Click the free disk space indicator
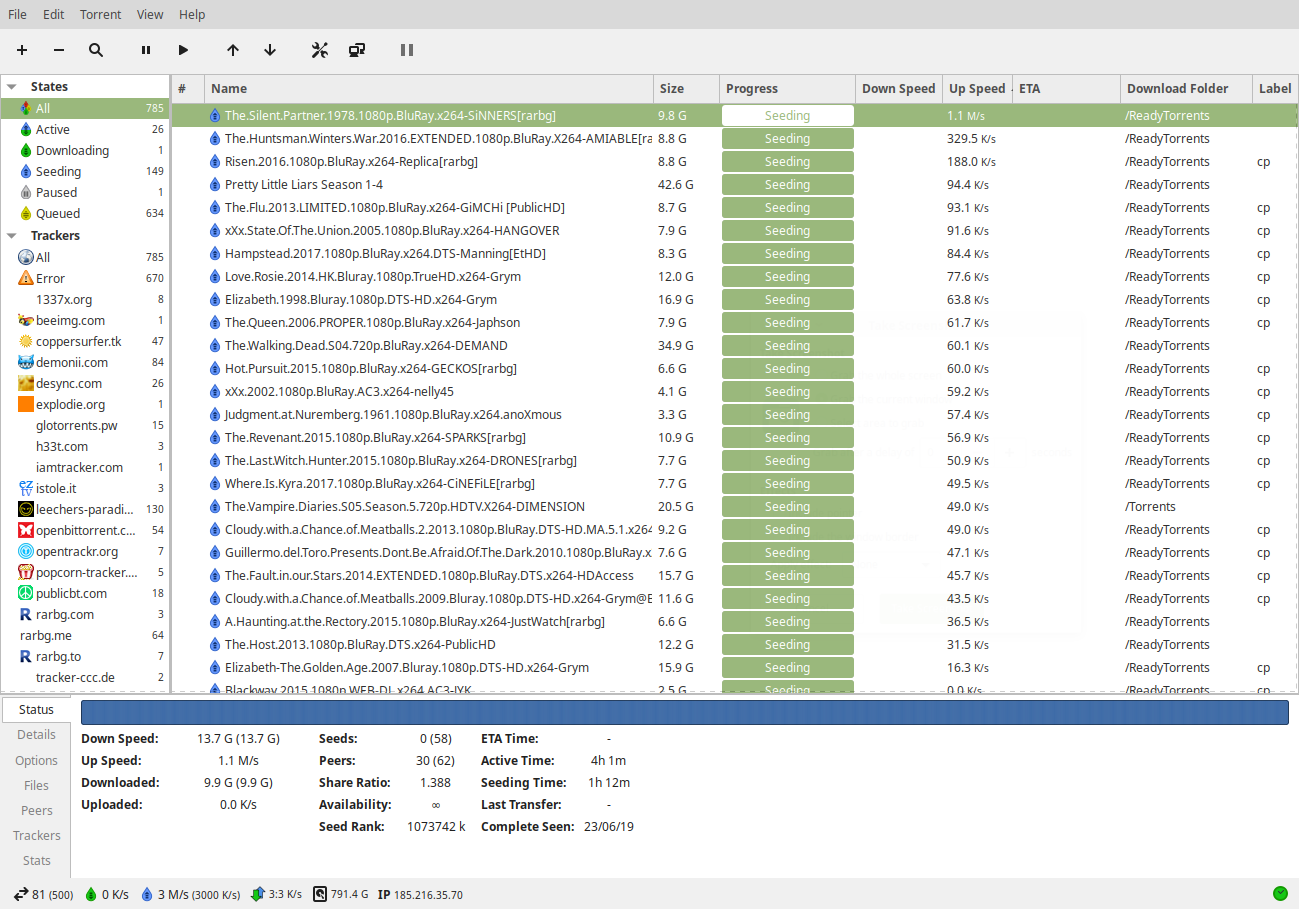The width and height of the screenshot is (1299, 909). pyautogui.click(x=341, y=894)
